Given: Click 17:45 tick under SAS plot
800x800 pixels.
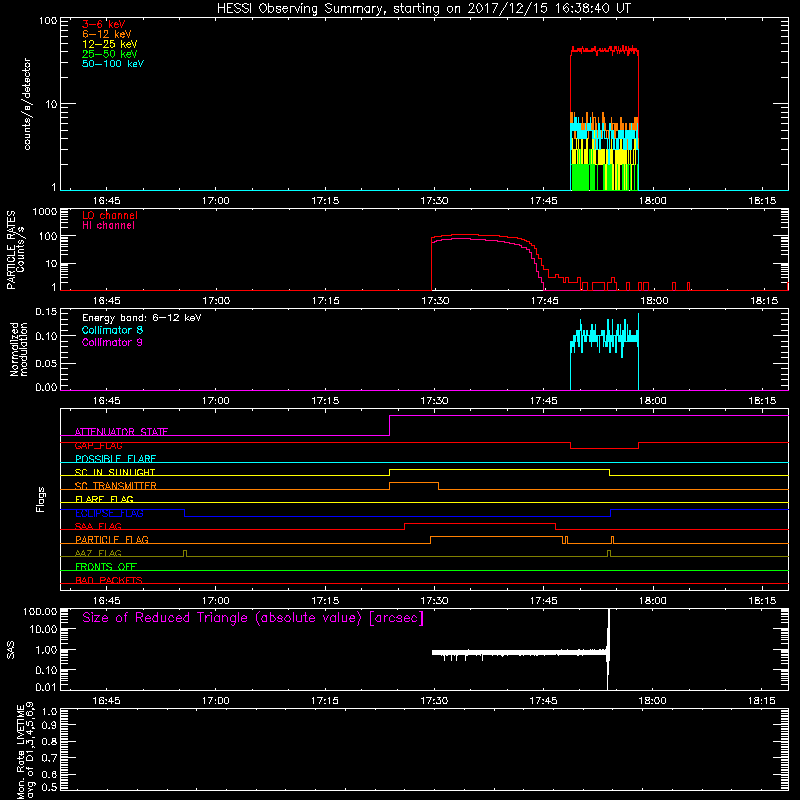Looking at the screenshot, I should [x=543, y=701].
